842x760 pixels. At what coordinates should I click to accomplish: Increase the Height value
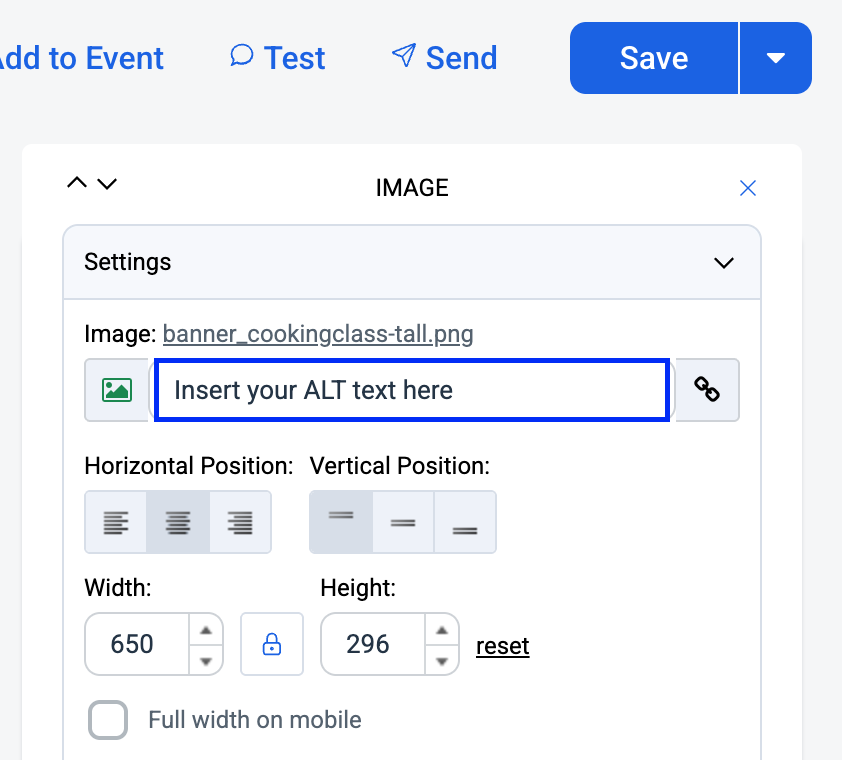coord(441,630)
